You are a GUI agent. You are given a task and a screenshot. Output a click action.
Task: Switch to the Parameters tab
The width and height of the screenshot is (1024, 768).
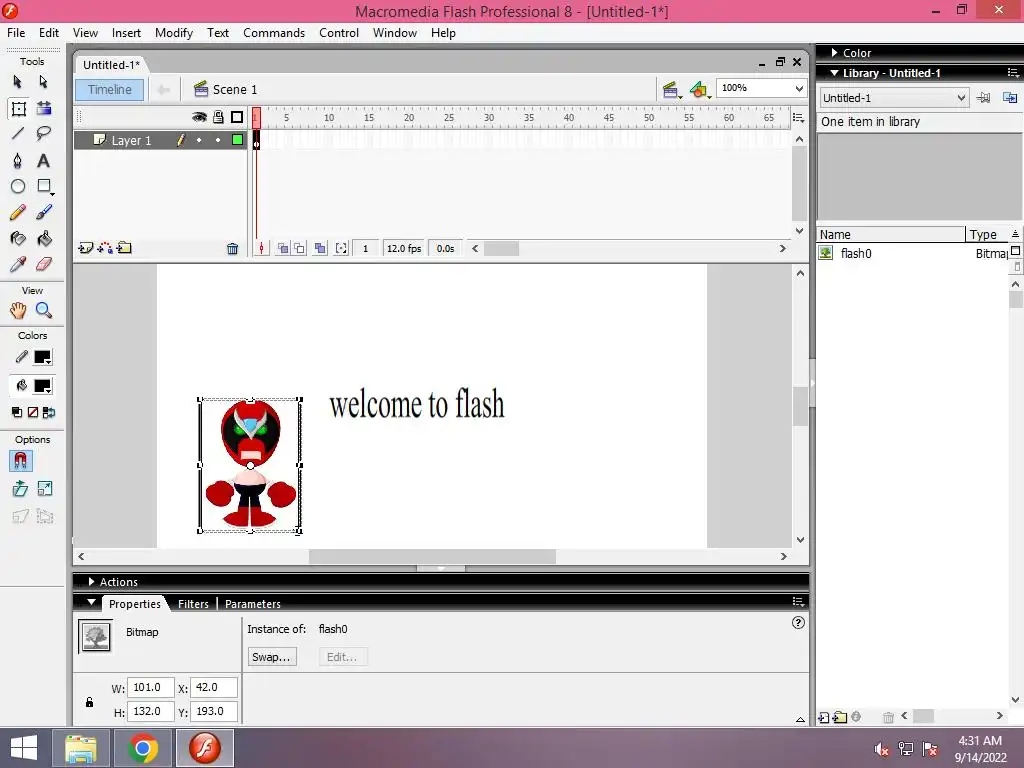point(253,604)
